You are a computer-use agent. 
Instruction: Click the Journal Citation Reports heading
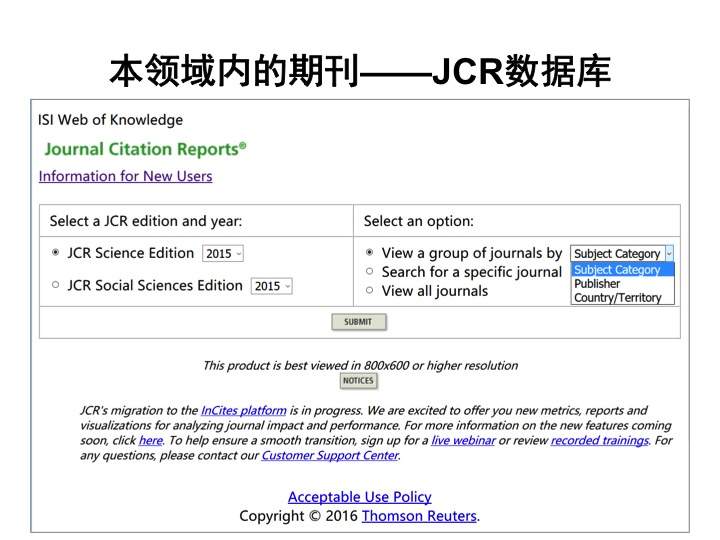click(x=146, y=149)
